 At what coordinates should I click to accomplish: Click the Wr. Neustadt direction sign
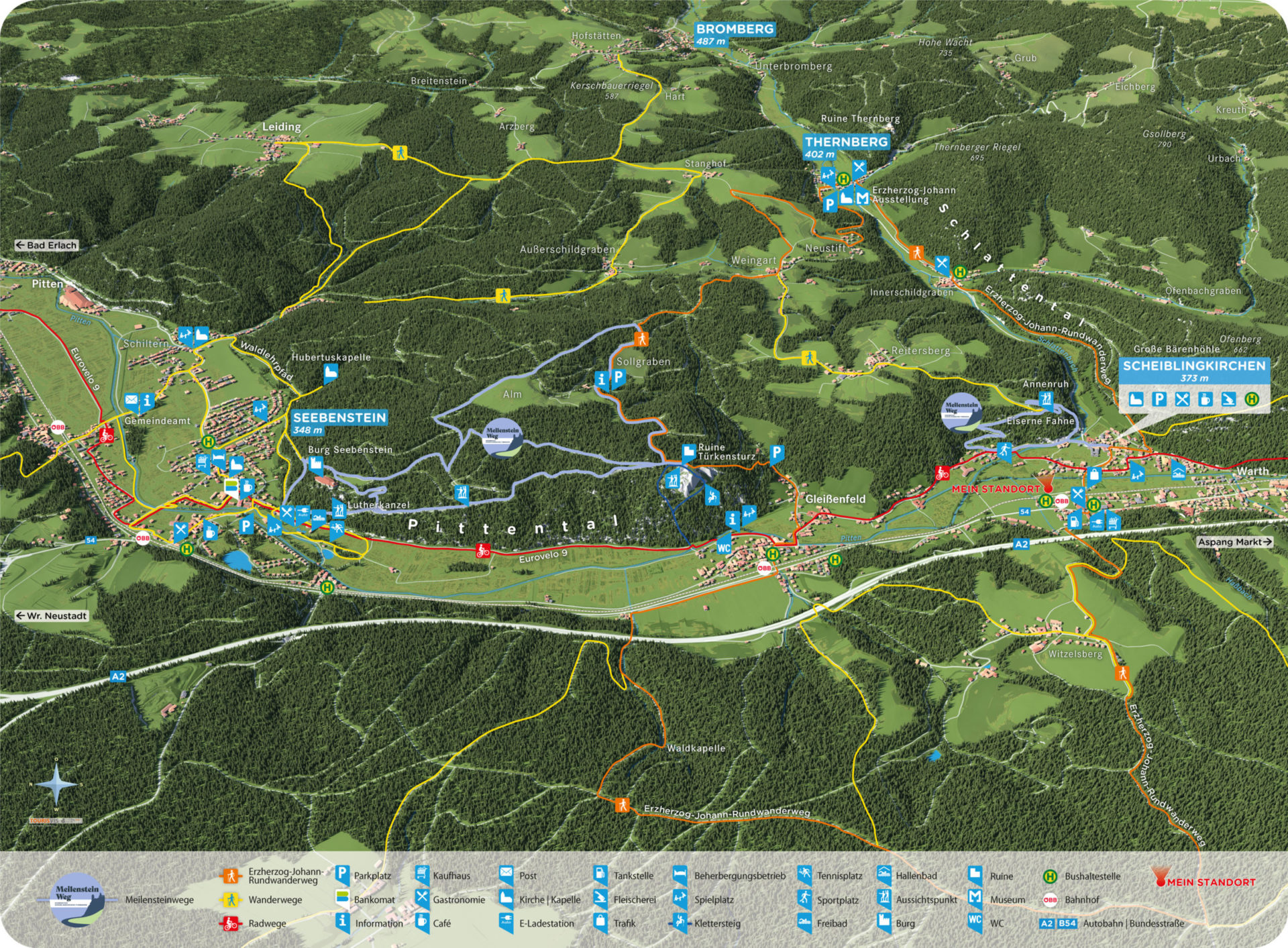click(x=52, y=616)
